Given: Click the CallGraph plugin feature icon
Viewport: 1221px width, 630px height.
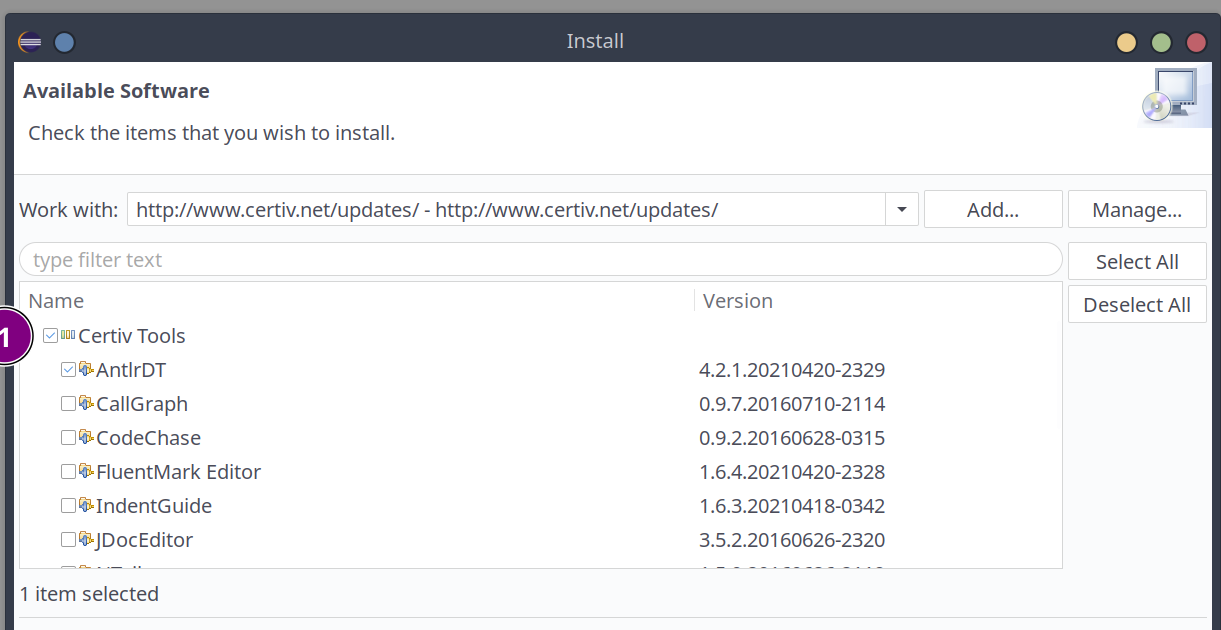Looking at the screenshot, I should [x=86, y=404].
